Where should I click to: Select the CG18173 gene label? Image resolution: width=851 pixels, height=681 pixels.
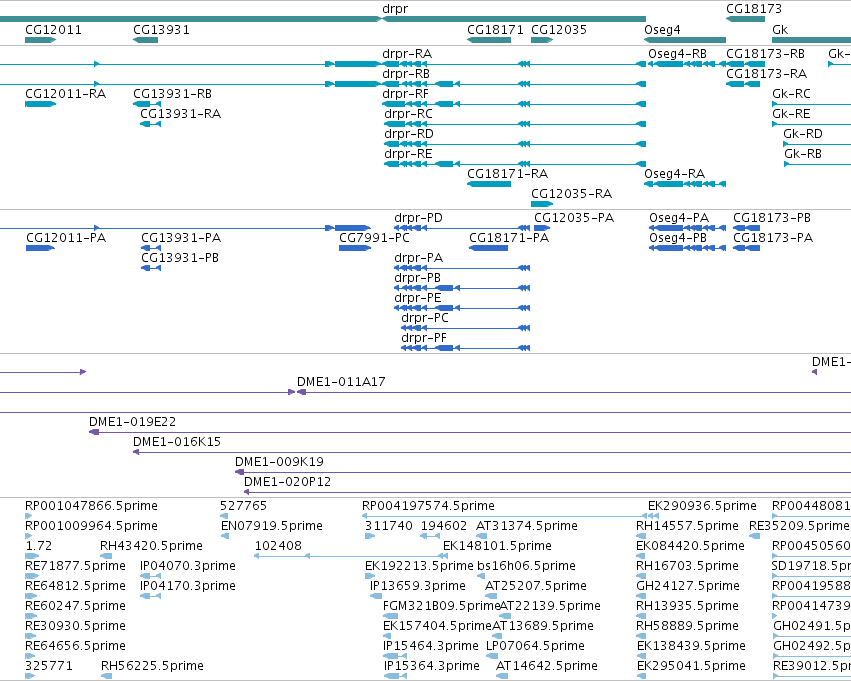pyautogui.click(x=754, y=9)
